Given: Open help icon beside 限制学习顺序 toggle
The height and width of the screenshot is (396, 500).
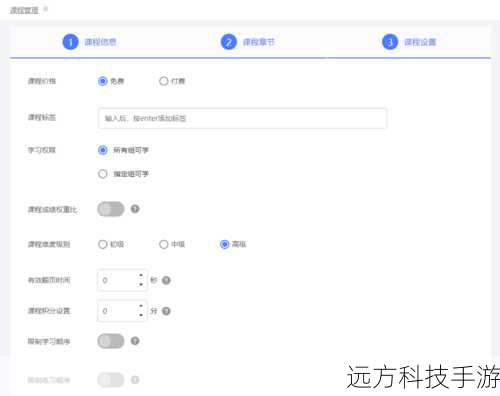Looking at the screenshot, I should [135, 341].
